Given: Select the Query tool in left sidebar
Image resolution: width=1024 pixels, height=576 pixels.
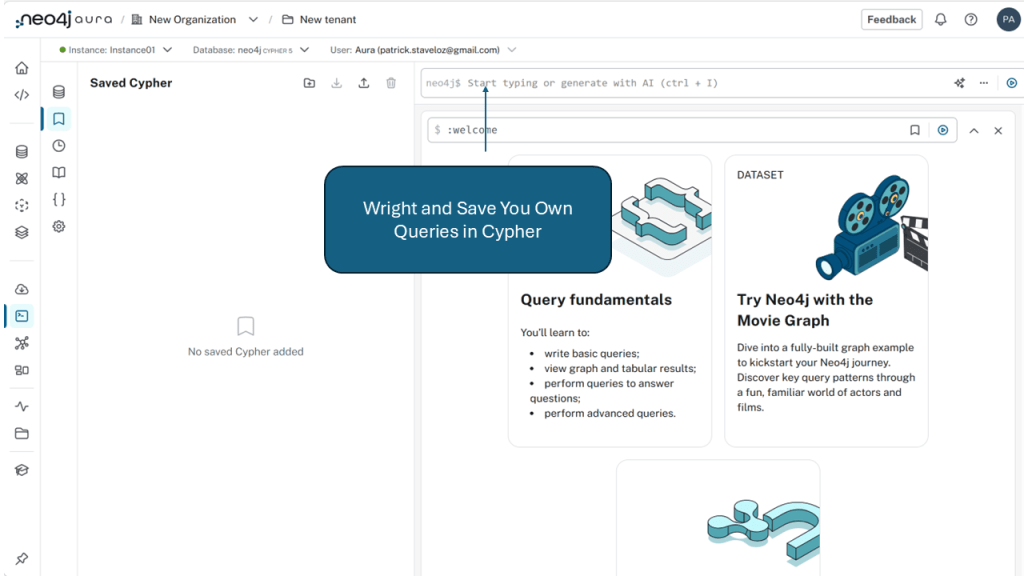Looking at the screenshot, I should tap(21, 316).
